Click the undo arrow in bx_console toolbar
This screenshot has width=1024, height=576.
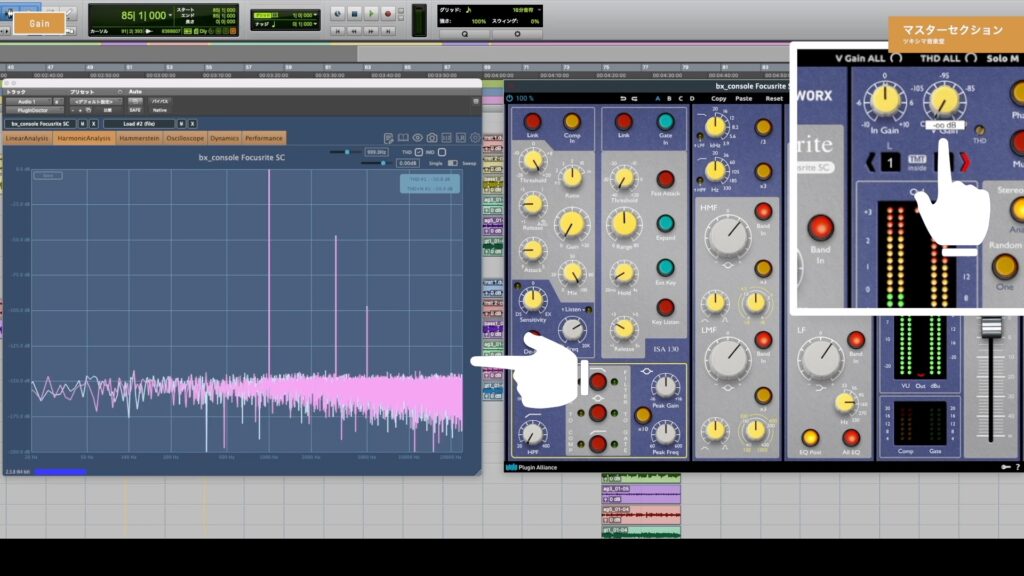622,99
